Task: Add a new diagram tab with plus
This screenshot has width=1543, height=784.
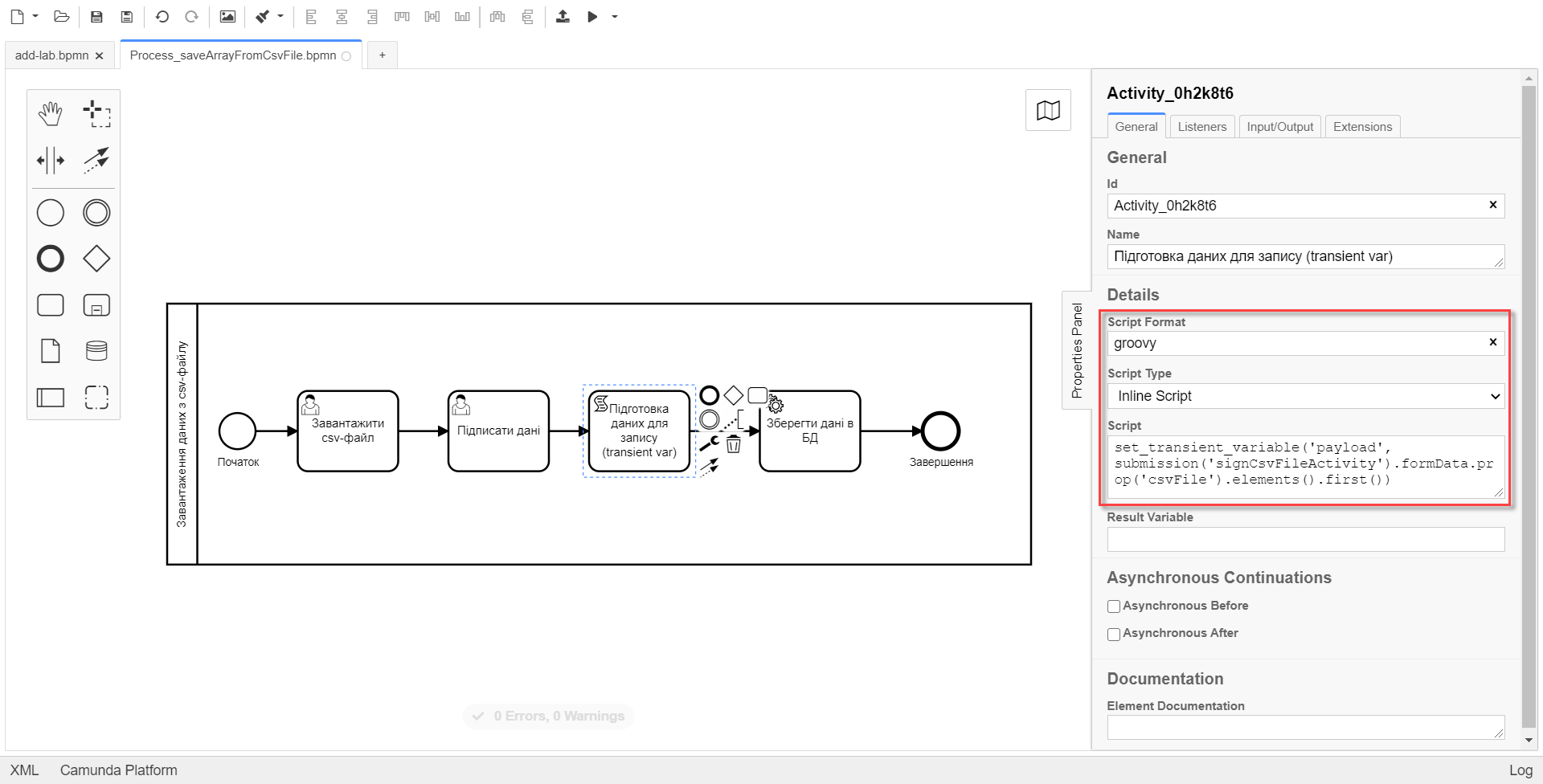Action: 383,55
